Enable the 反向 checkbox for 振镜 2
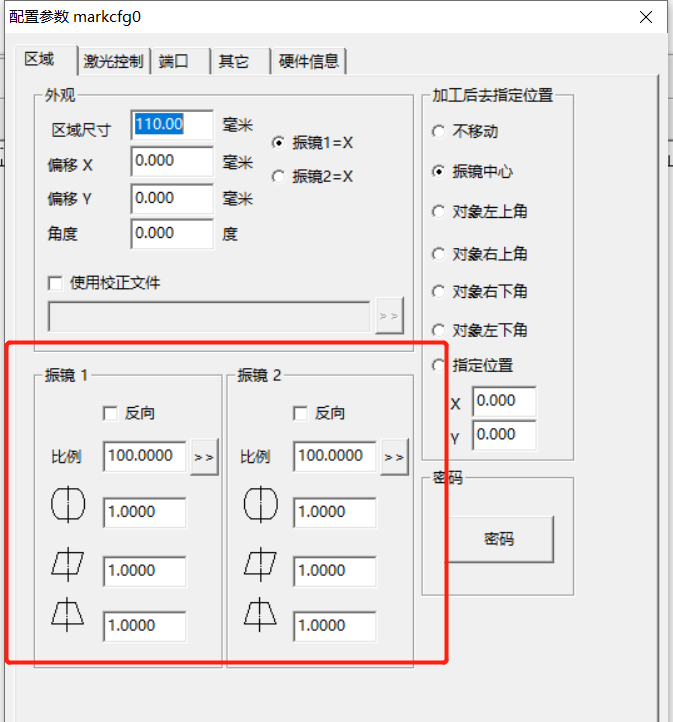 tap(300, 413)
